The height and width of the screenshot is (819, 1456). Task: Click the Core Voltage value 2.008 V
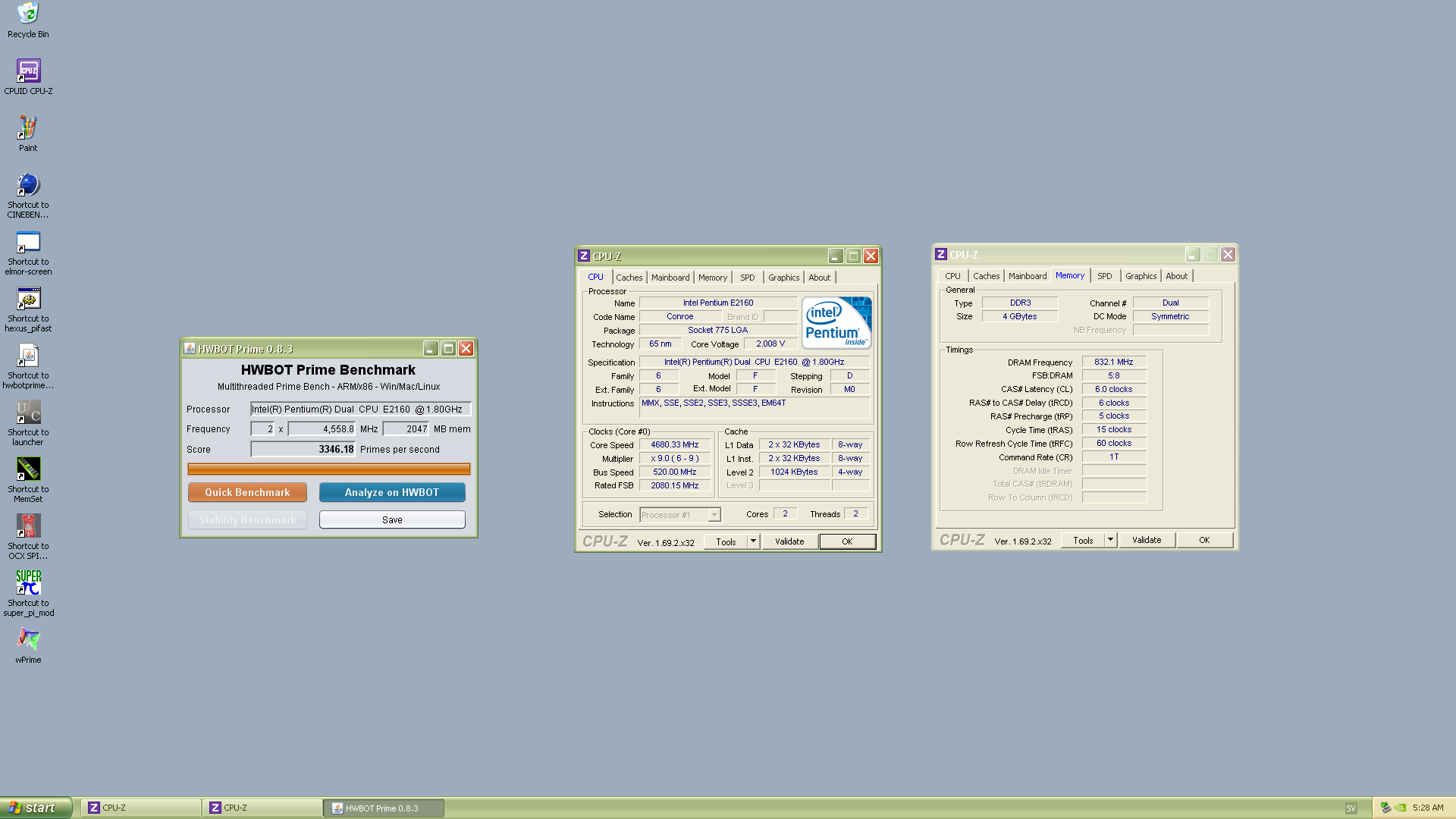tap(770, 344)
